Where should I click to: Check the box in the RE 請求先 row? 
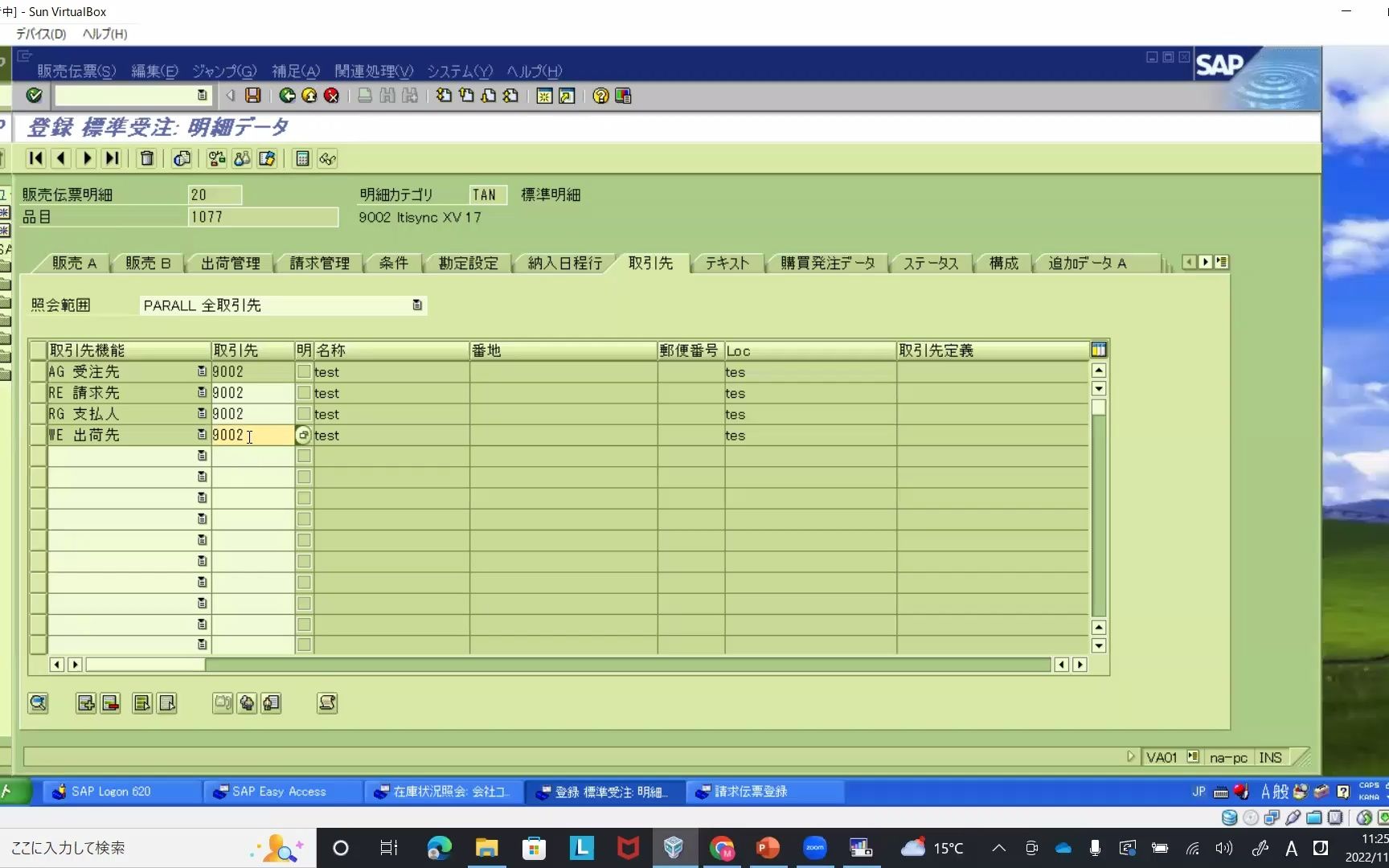[x=303, y=392]
